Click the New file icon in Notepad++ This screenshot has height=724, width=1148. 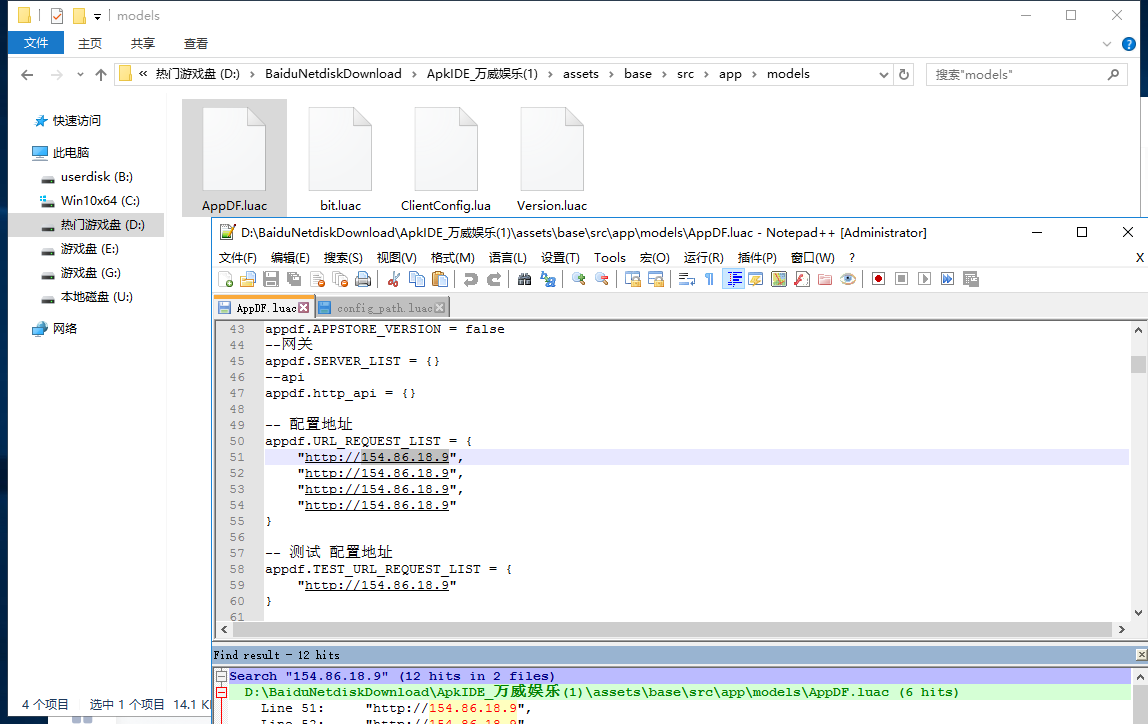pyautogui.click(x=226, y=279)
